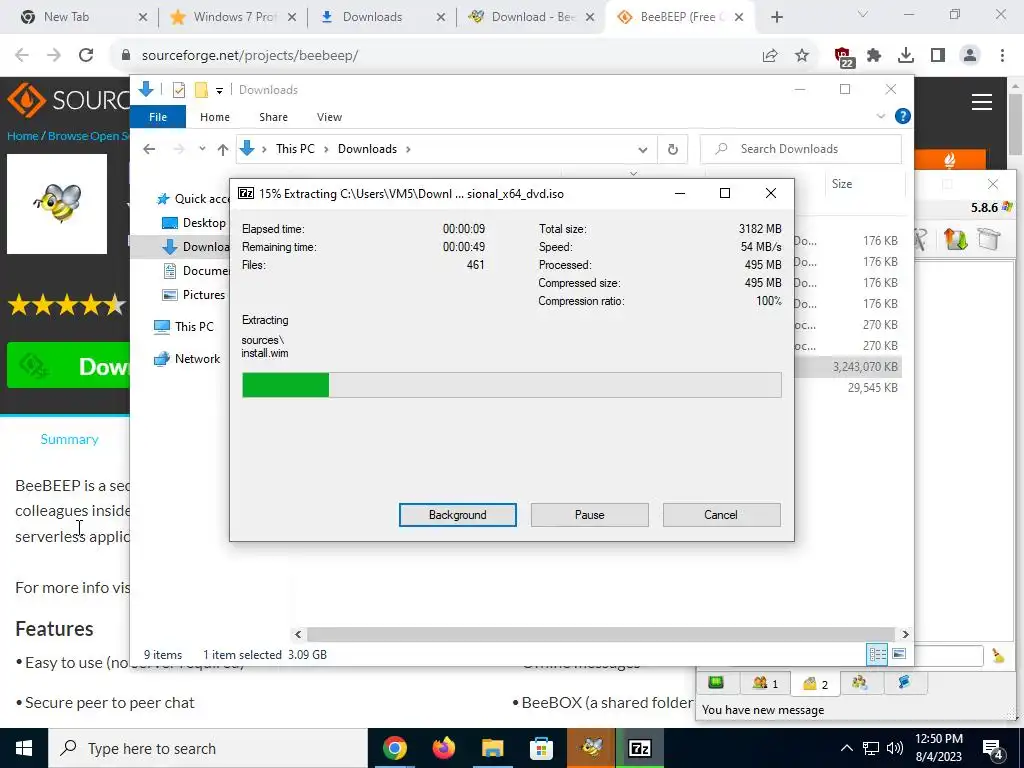Click horizontal scrollbar right arrow
Viewport: 1024px width, 768px height.
pos(905,634)
